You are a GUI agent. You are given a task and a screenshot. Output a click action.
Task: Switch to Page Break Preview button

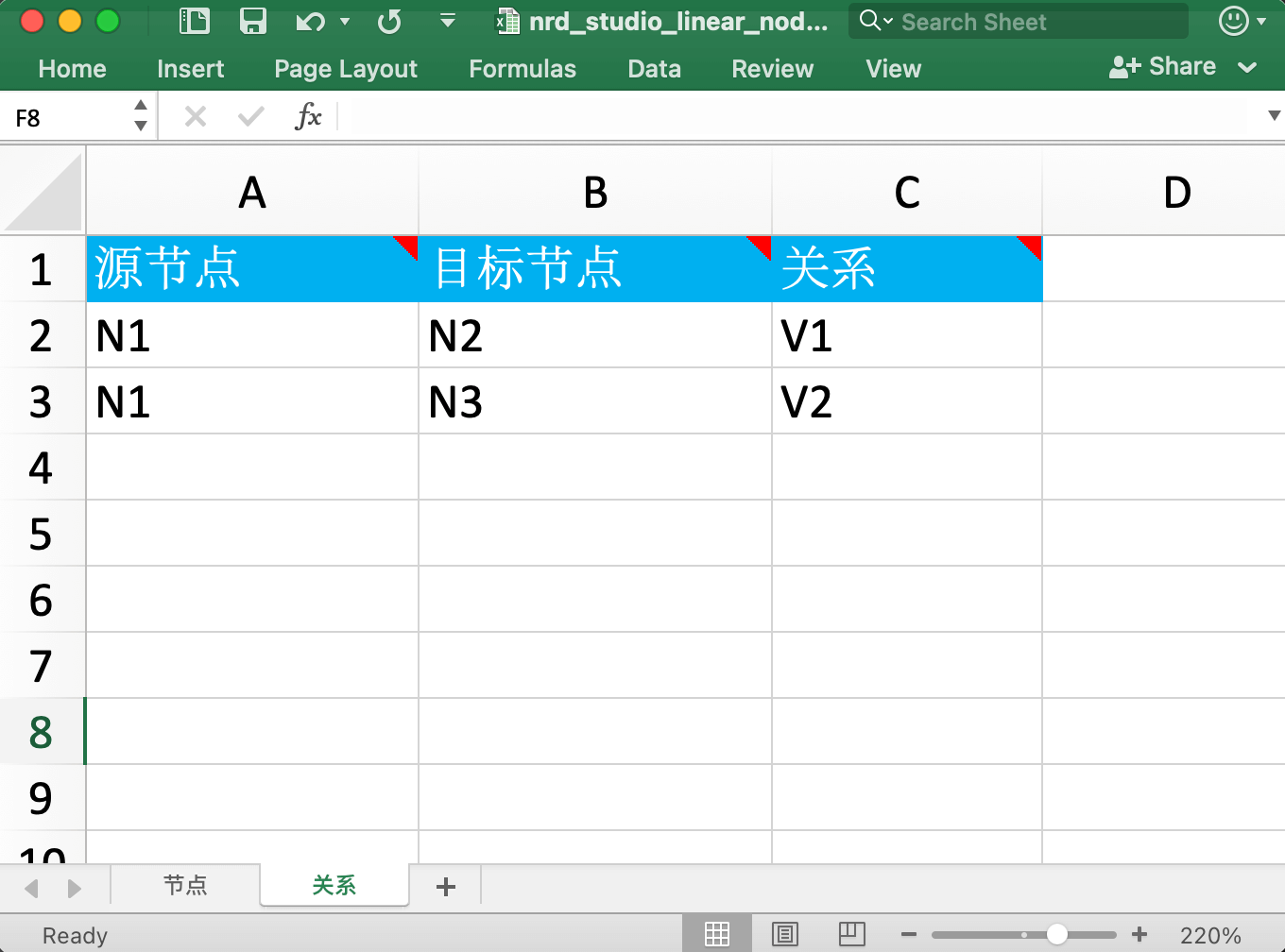pyautogui.click(x=851, y=934)
